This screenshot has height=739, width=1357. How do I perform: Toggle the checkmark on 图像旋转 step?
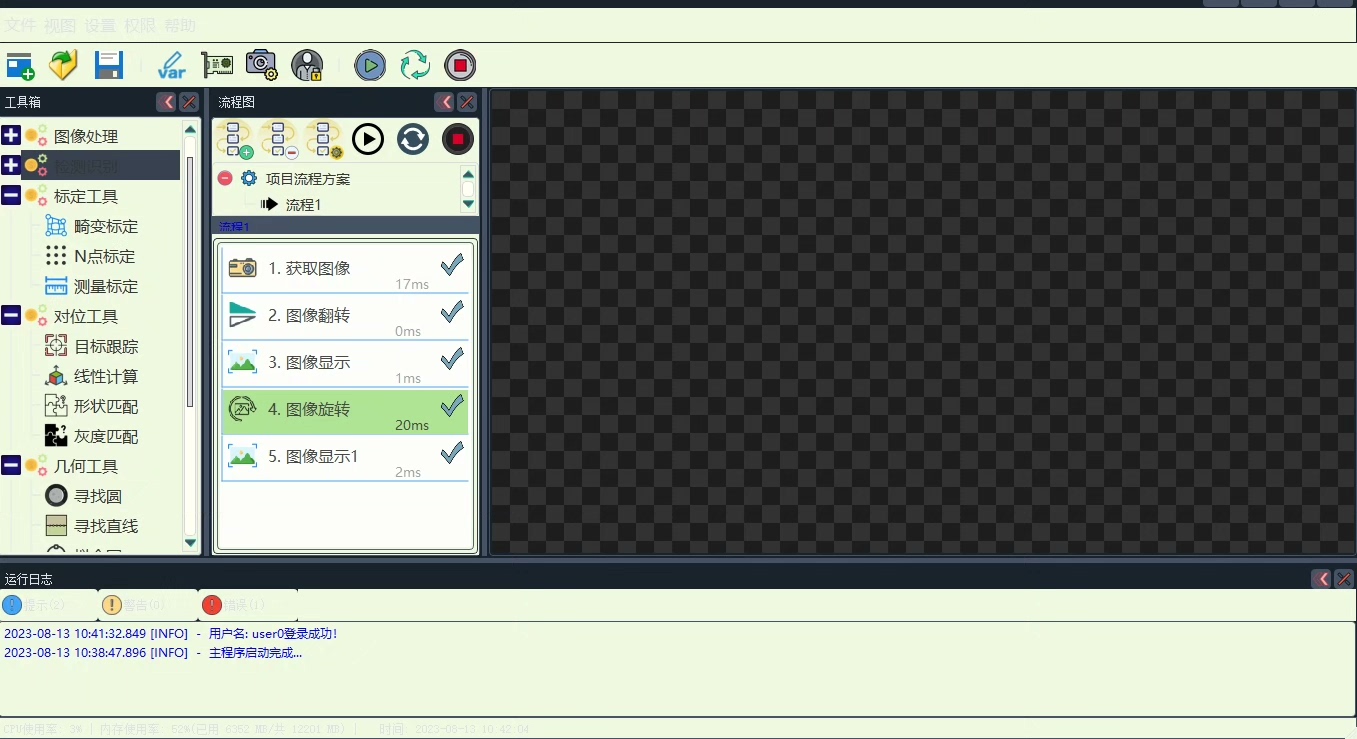click(x=452, y=405)
